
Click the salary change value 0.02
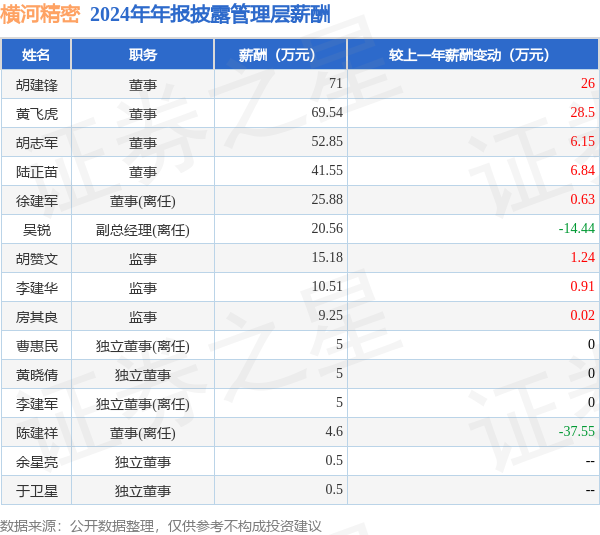coord(582,315)
